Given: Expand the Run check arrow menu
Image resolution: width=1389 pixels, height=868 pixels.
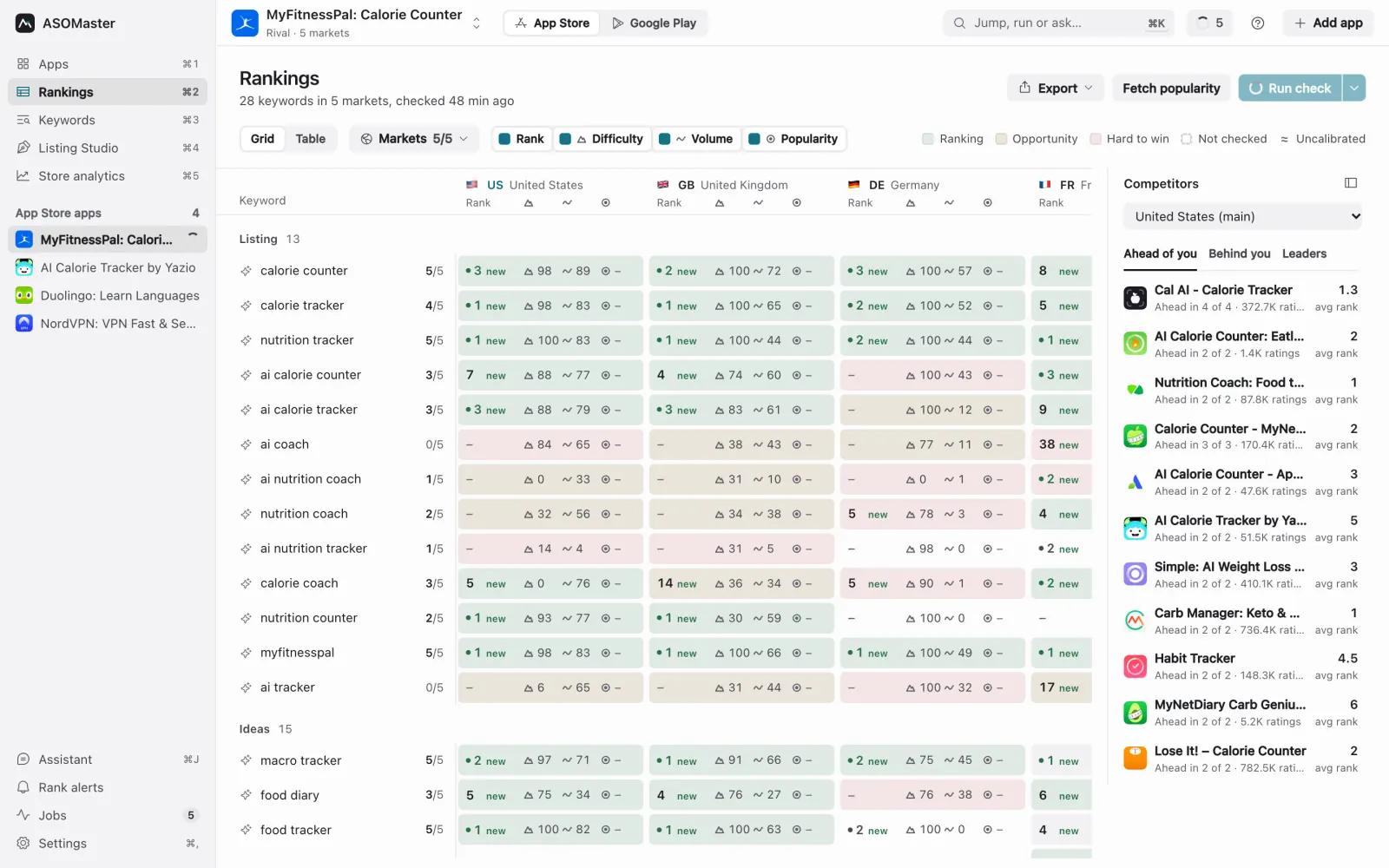Looking at the screenshot, I should click(x=1354, y=88).
